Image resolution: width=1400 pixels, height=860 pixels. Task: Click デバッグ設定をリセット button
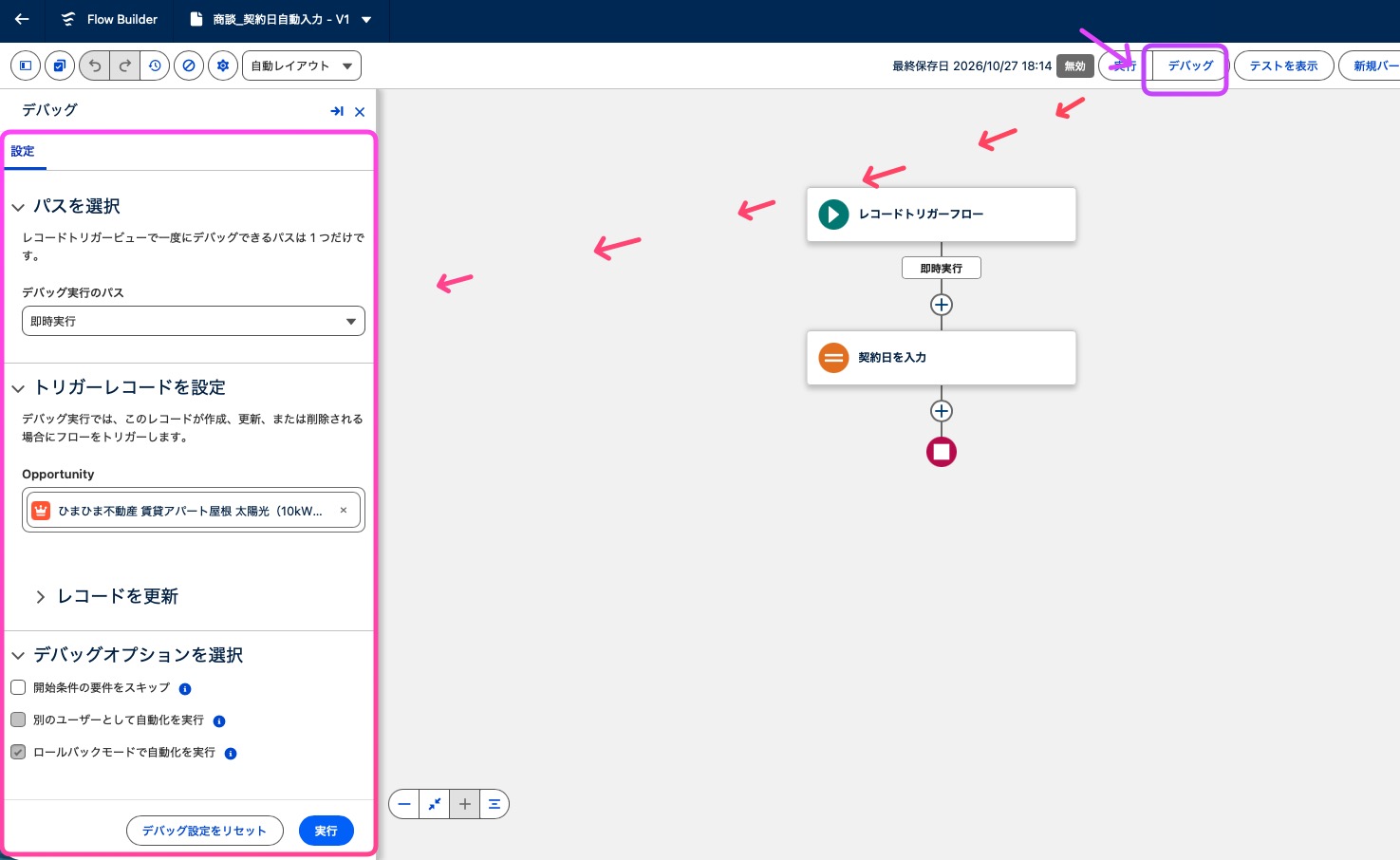205,831
